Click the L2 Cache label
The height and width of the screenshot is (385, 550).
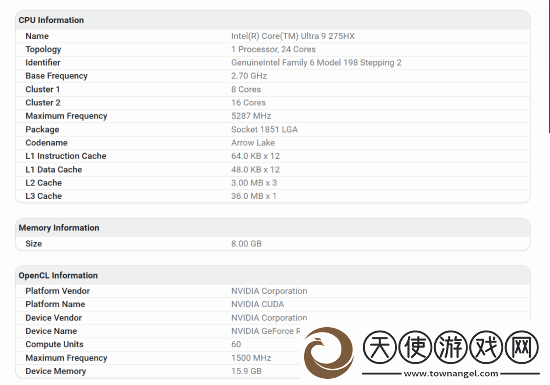point(43,183)
